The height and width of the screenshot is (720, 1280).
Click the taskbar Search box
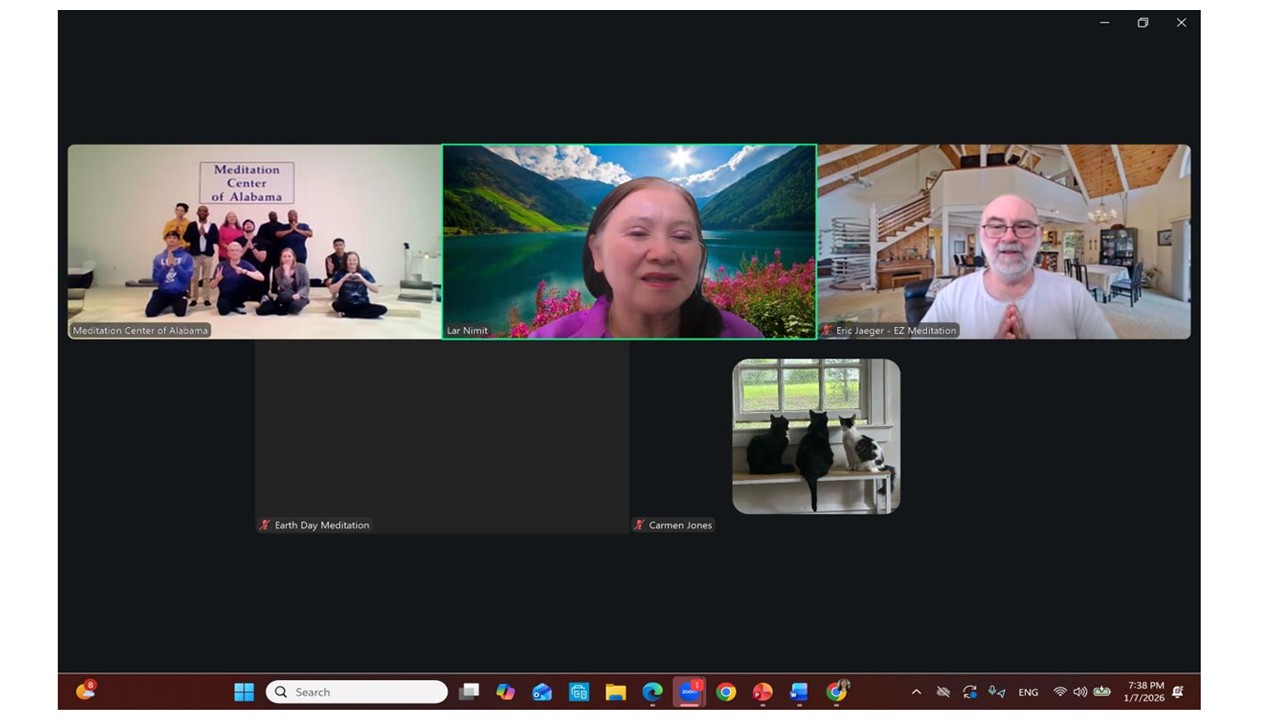click(x=357, y=692)
